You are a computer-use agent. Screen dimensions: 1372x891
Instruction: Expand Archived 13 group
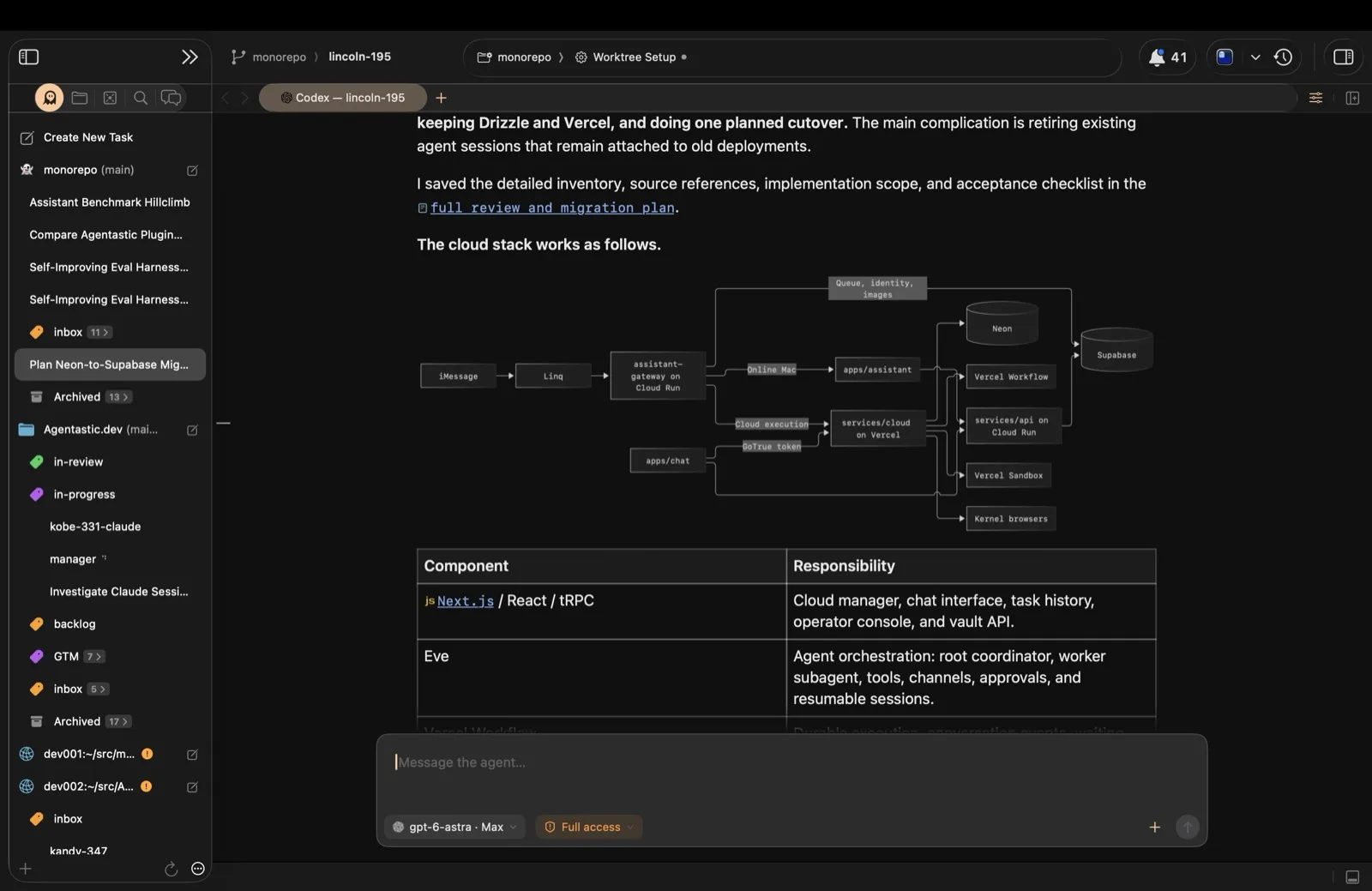coord(118,397)
